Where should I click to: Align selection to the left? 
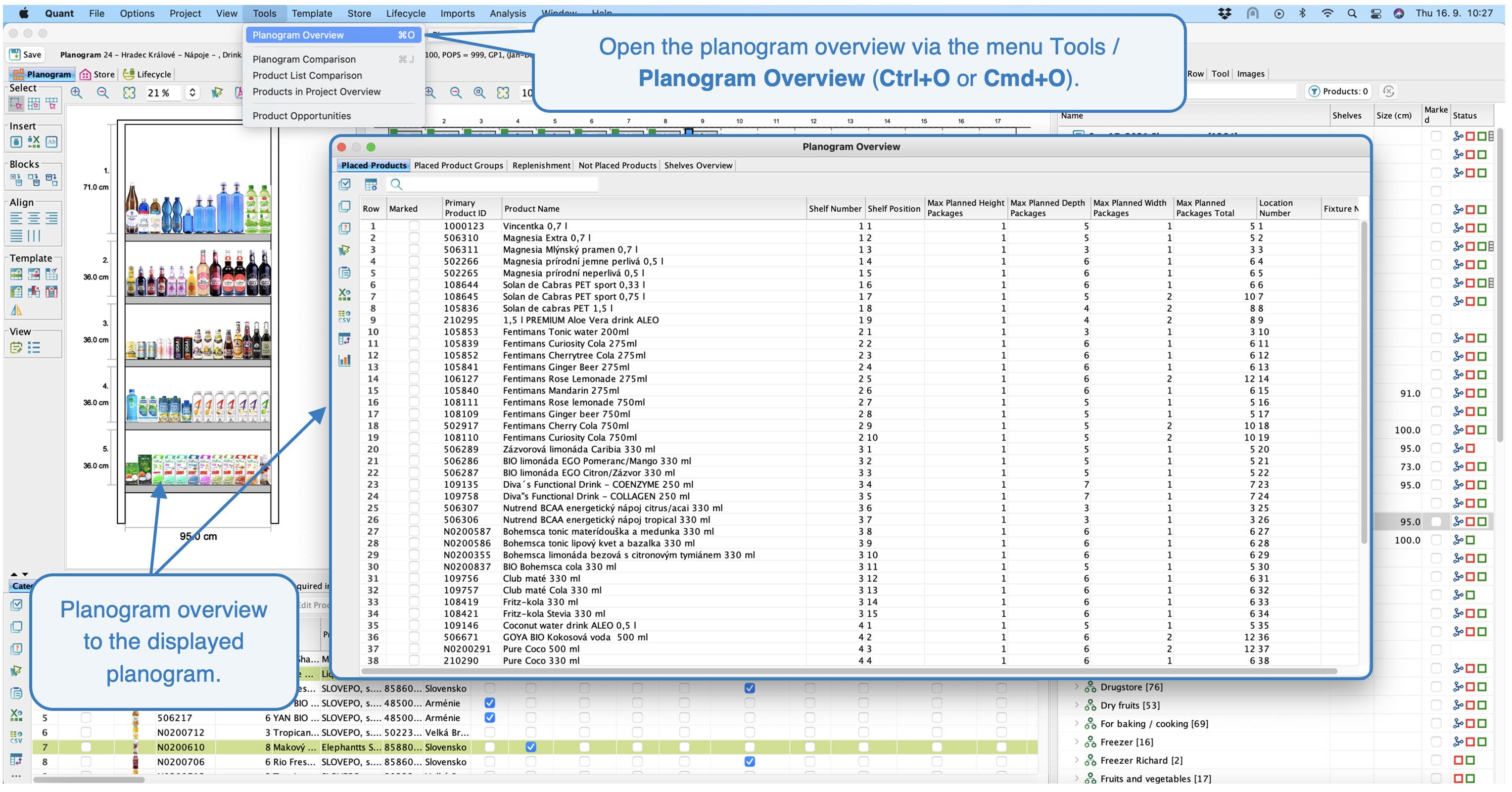[x=16, y=218]
